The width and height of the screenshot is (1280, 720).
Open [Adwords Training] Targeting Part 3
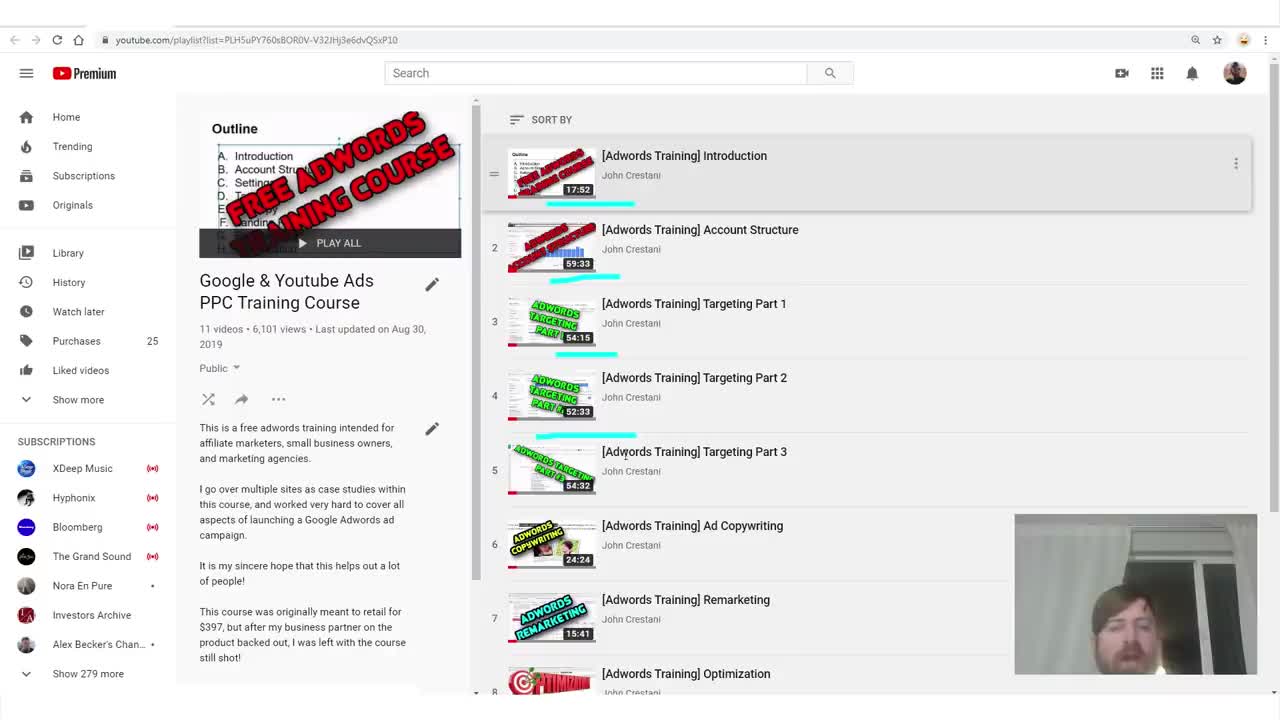694,452
